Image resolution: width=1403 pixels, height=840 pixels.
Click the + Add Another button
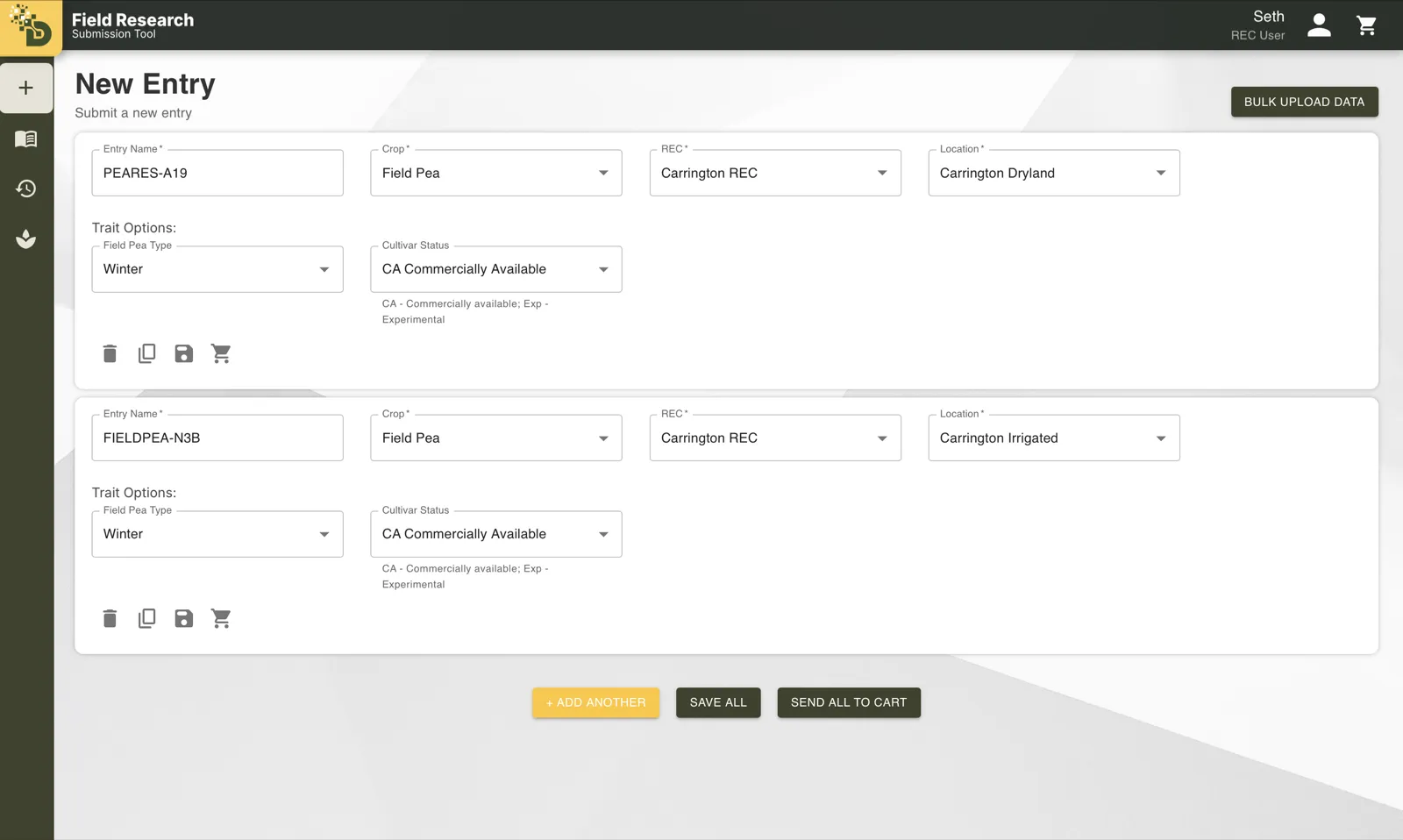tap(595, 702)
